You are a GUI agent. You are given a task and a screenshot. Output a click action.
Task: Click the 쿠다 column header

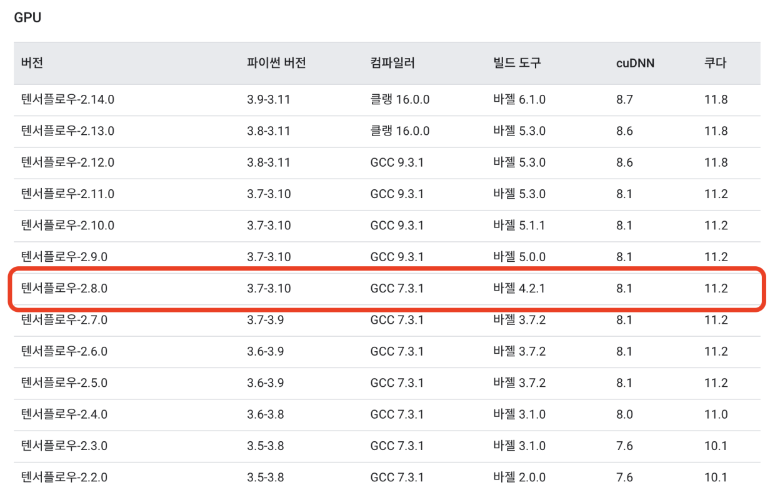click(715, 63)
